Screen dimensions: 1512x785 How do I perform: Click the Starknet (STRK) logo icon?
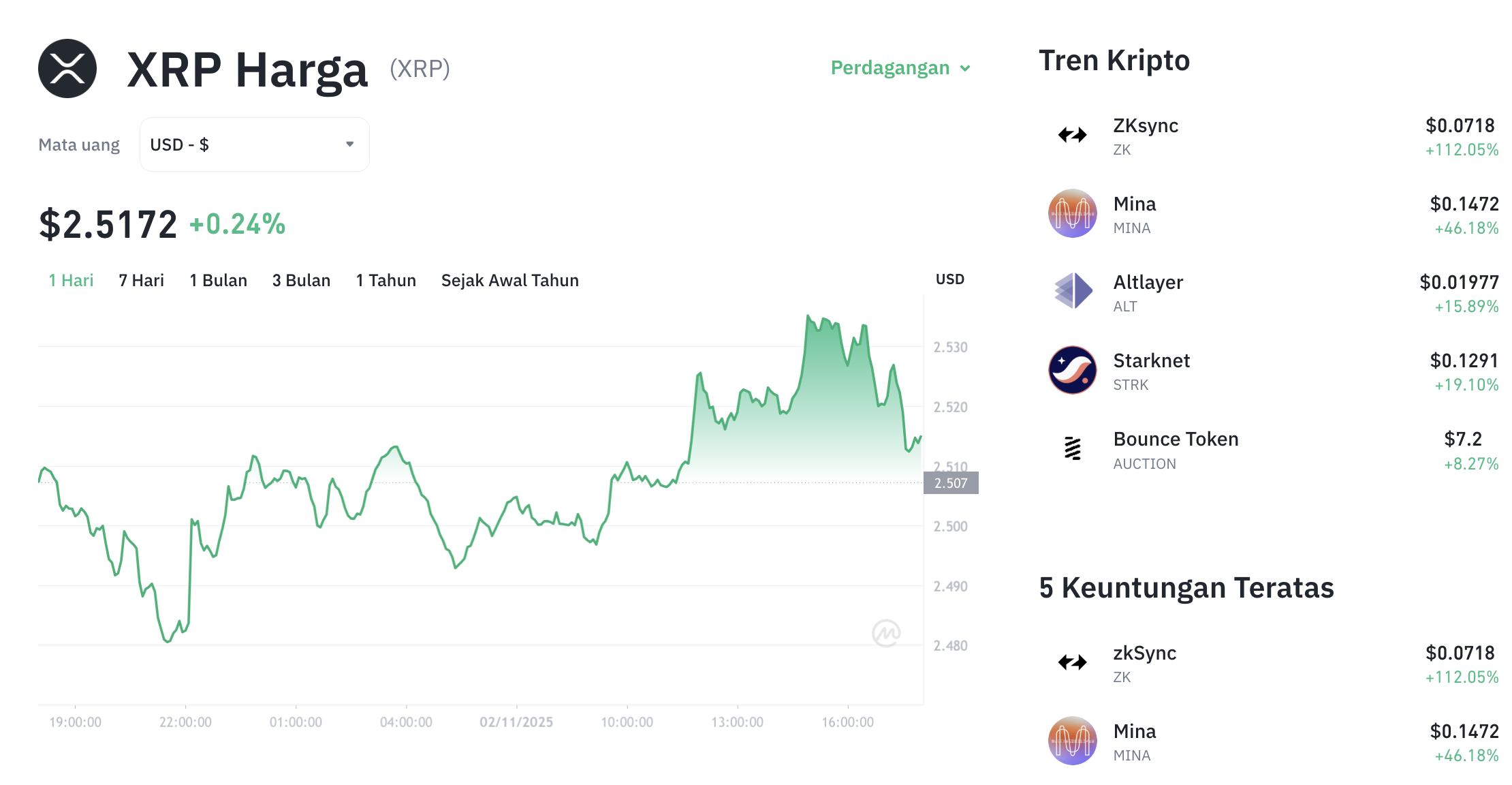click(1071, 369)
